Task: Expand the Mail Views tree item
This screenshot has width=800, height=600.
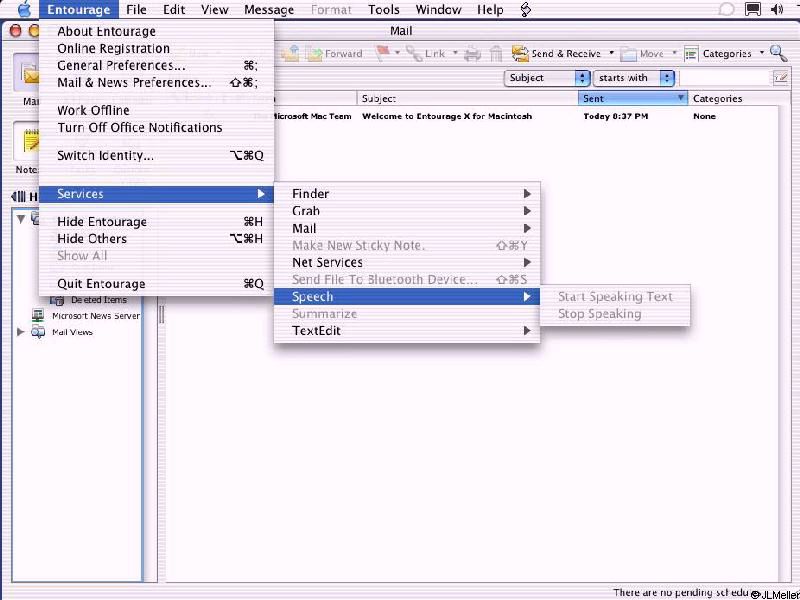Action: tap(20, 332)
